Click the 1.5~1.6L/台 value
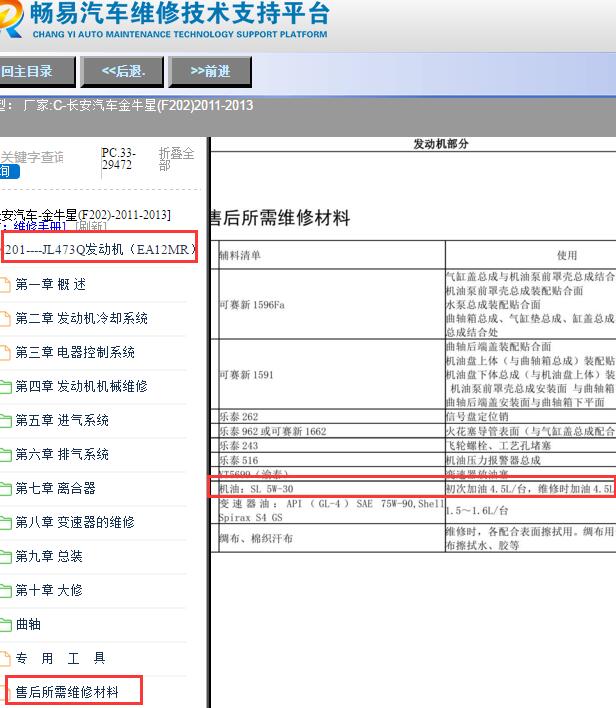Image resolution: width=616 pixels, height=708 pixels. click(x=477, y=511)
